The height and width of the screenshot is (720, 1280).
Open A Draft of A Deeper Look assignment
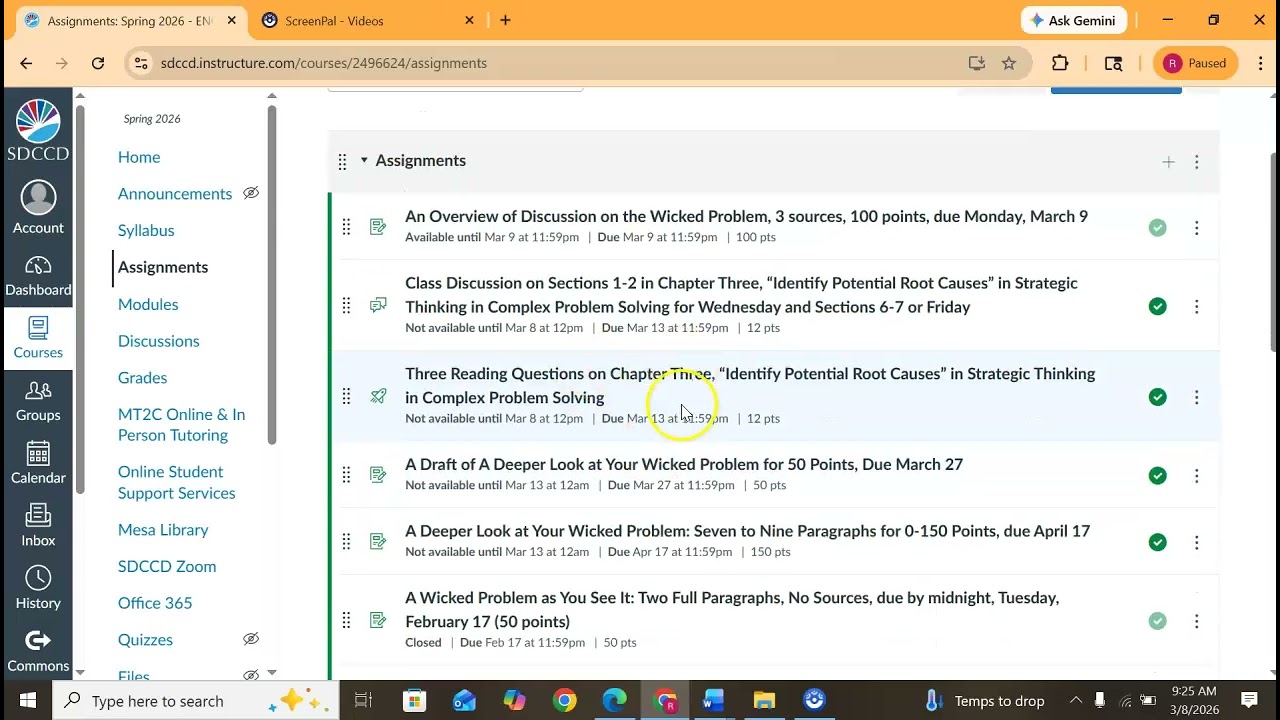684,464
